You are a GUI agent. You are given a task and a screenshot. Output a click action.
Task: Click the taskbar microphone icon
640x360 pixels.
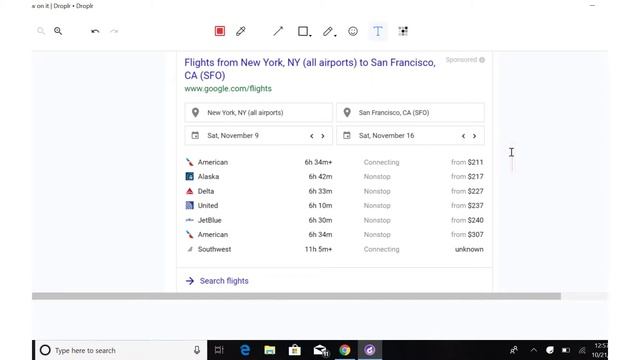pyautogui.click(x=197, y=350)
